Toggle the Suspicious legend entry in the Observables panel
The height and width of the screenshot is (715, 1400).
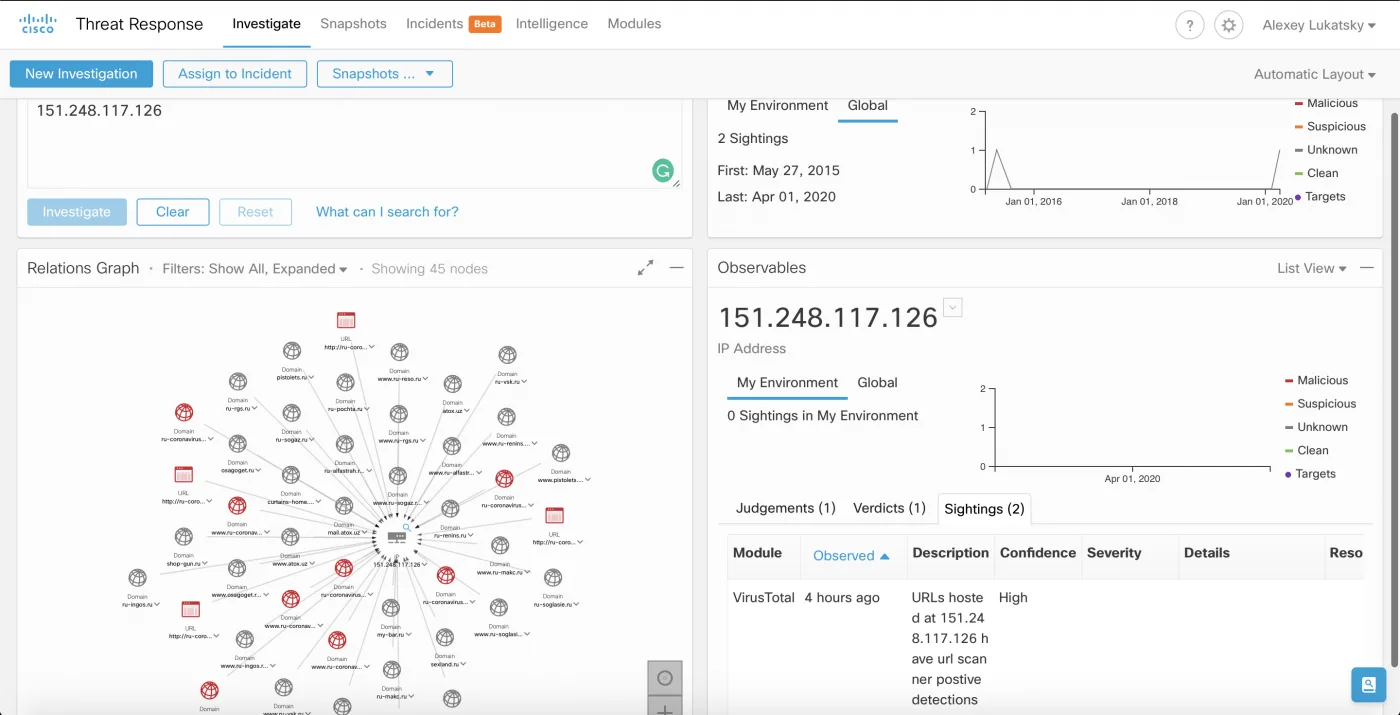point(1320,404)
